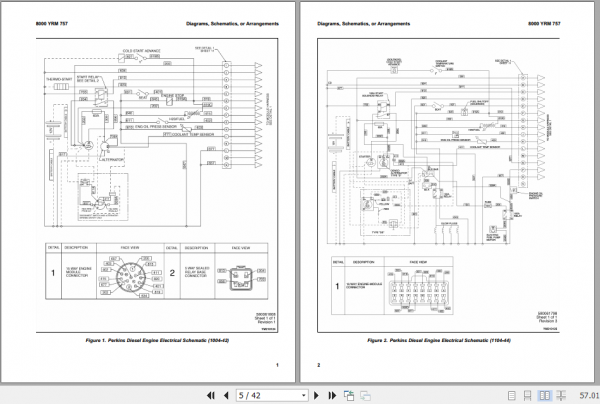The image size is (600, 404).
Task: Click the Figure 1 Perkins Diesel schematic caption
Action: point(157,340)
